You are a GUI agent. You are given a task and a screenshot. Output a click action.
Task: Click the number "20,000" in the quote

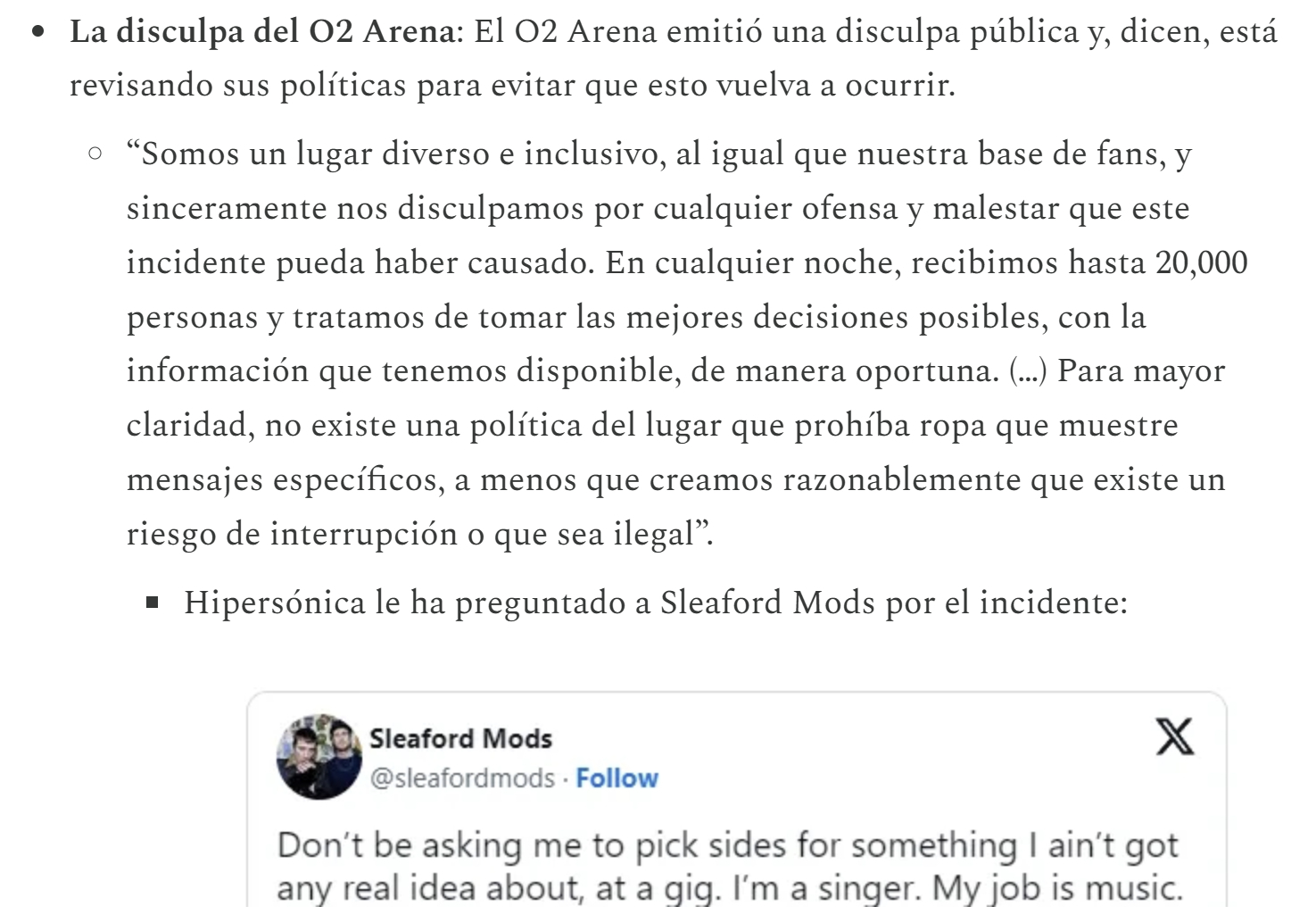tap(1201, 262)
